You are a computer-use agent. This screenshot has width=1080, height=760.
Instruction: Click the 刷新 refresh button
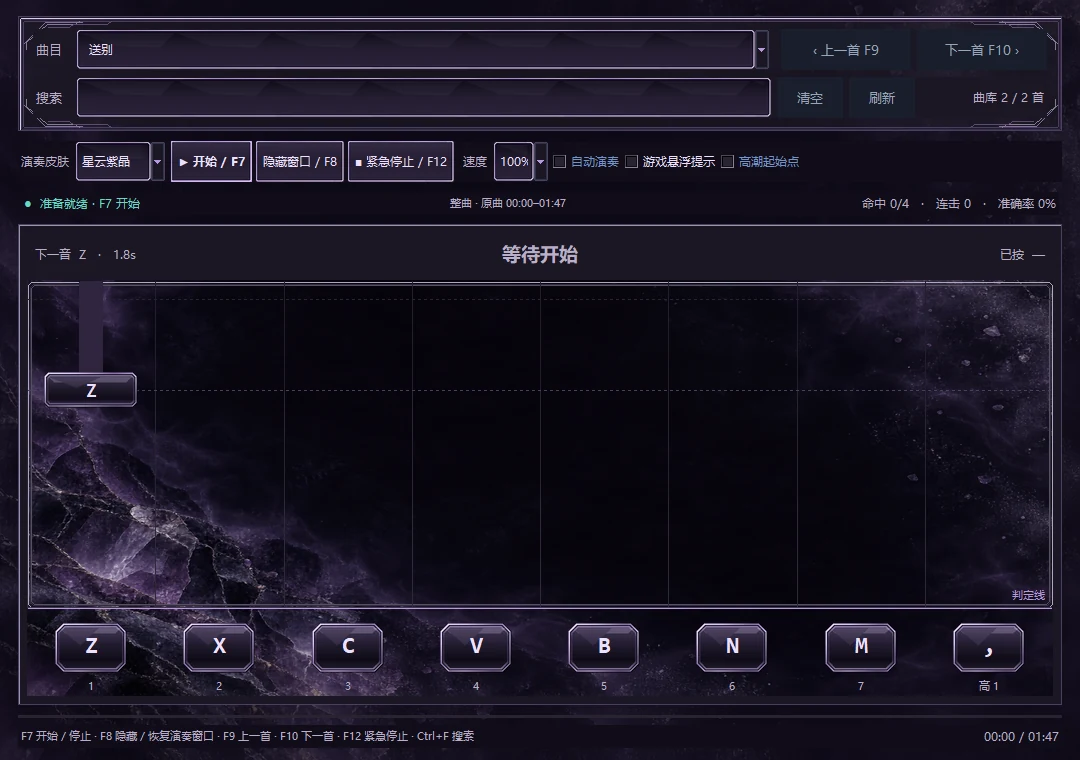point(882,98)
